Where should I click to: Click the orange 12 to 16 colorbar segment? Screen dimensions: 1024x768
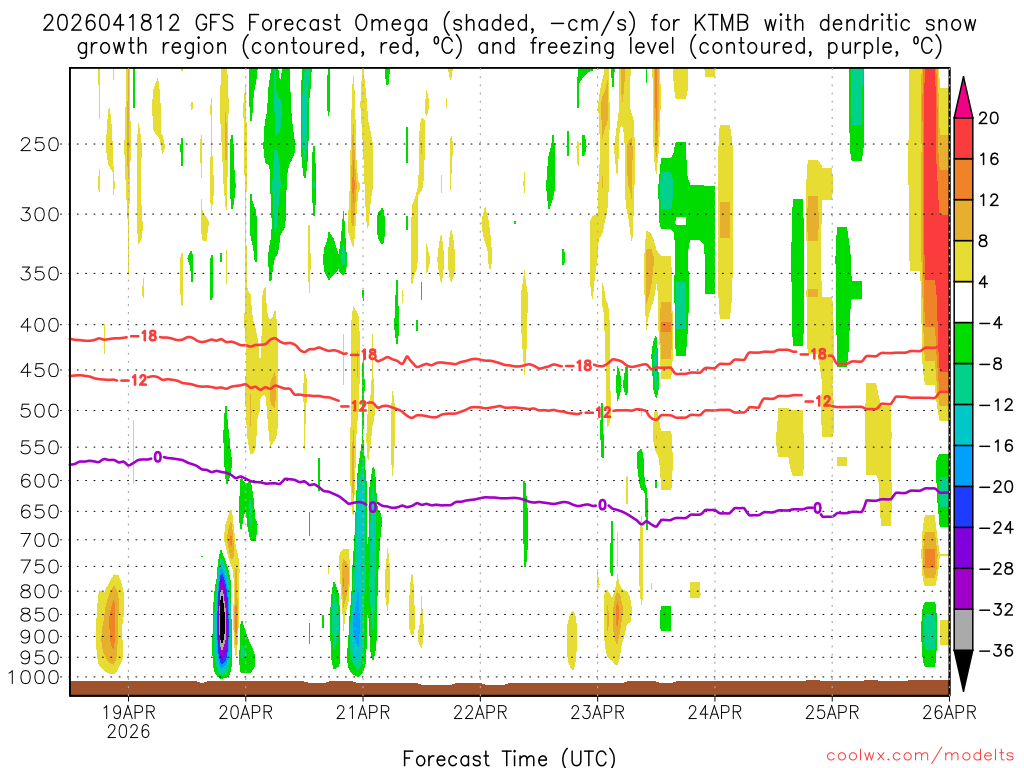point(963,180)
